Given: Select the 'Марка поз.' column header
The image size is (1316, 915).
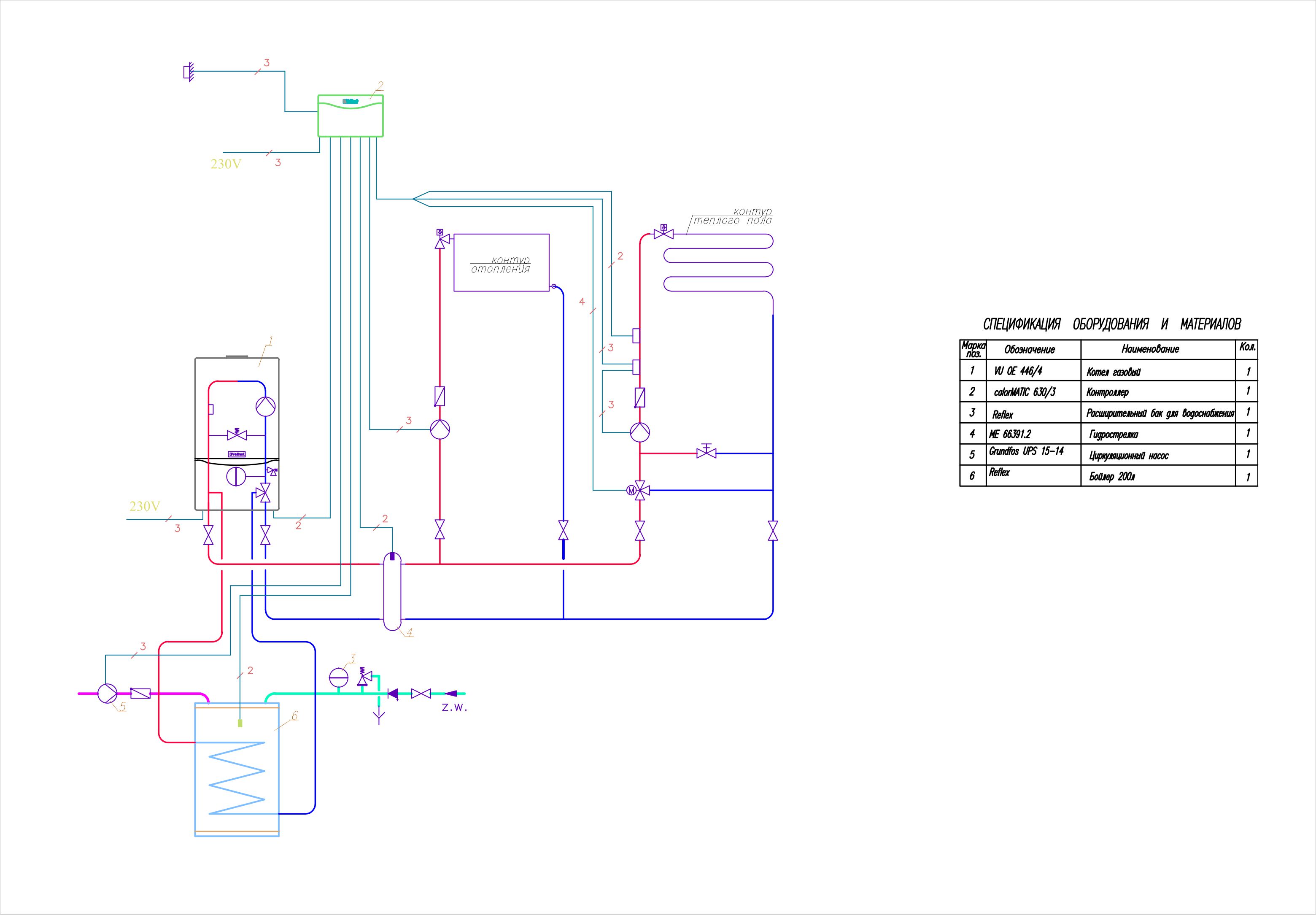Looking at the screenshot, I should 973,350.
